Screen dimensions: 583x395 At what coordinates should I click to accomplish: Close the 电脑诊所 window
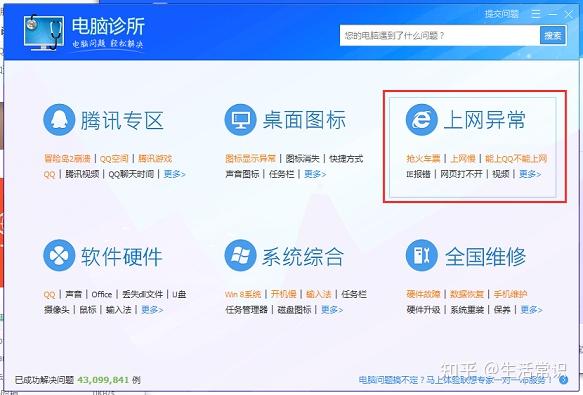pos(568,14)
